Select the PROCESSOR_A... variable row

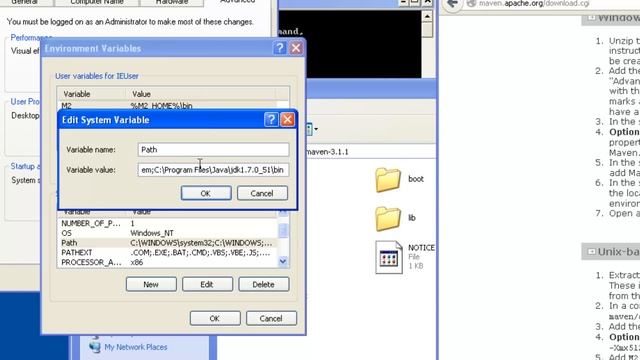coord(168,262)
